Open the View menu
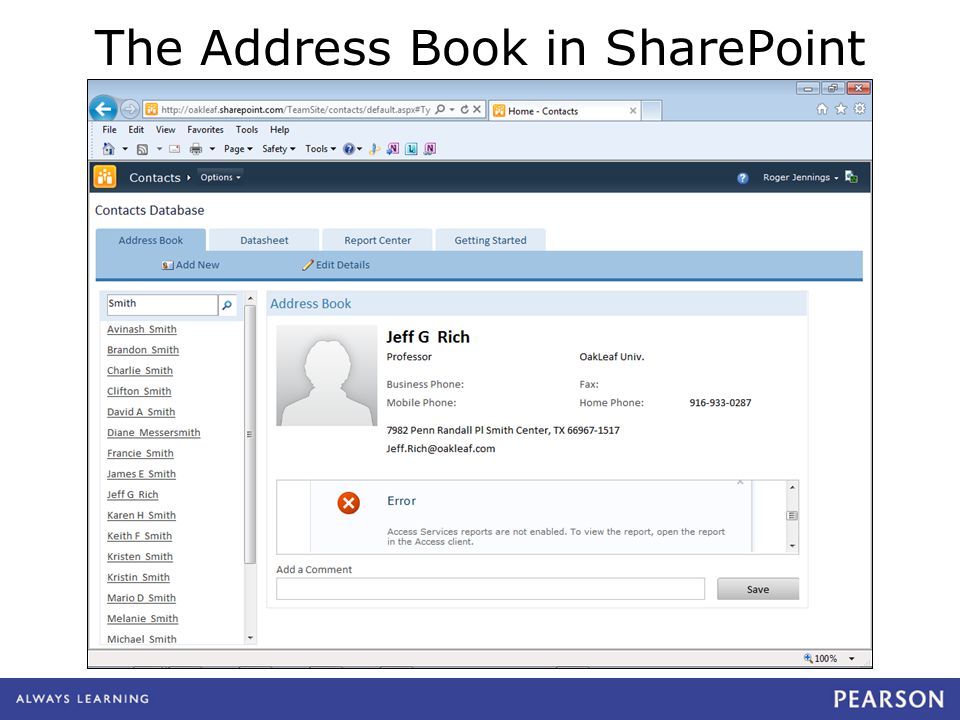The width and height of the screenshot is (960, 720). tap(165, 130)
